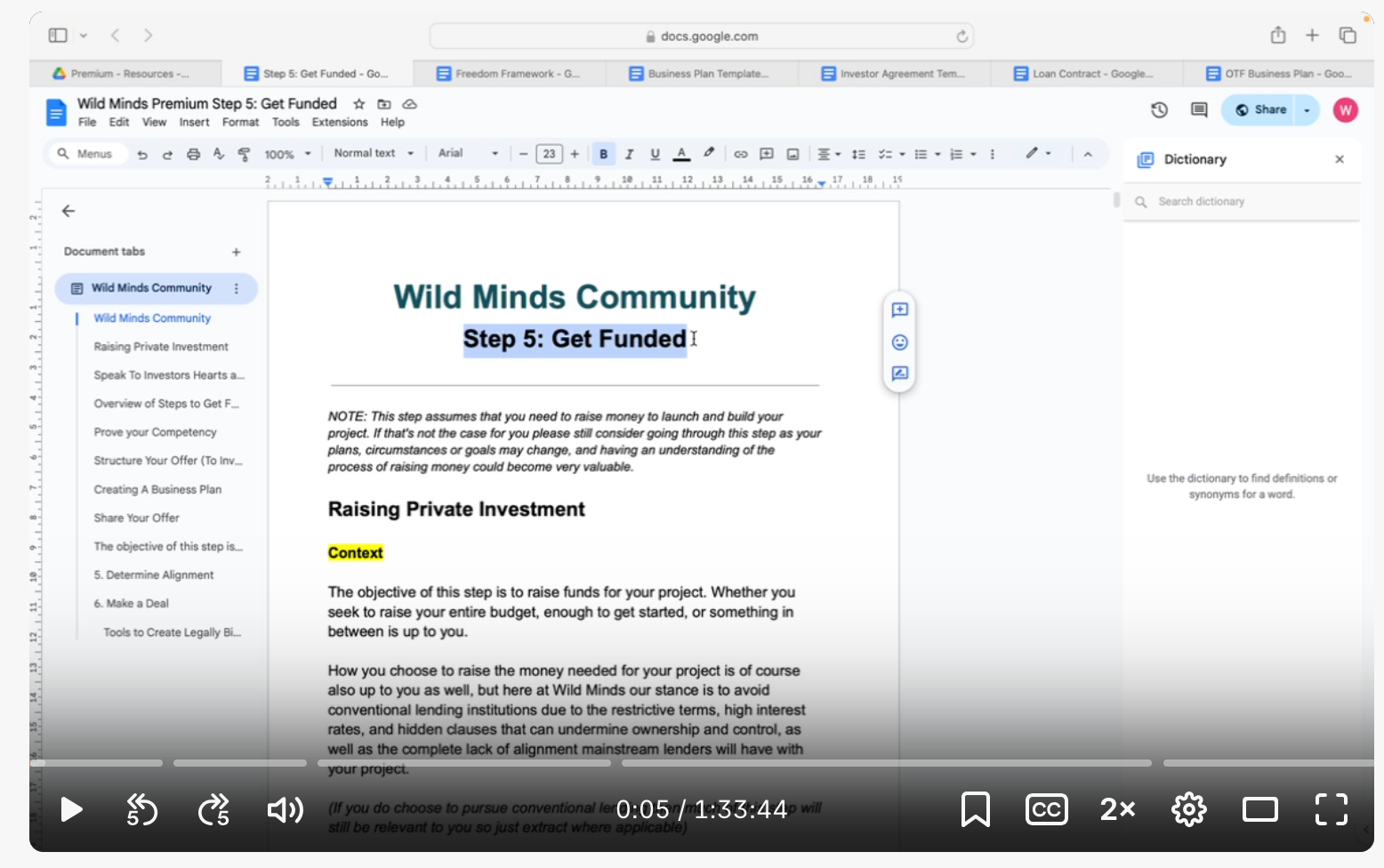Click the insert link icon
Viewport: 1384px width, 868px height.
pos(740,154)
